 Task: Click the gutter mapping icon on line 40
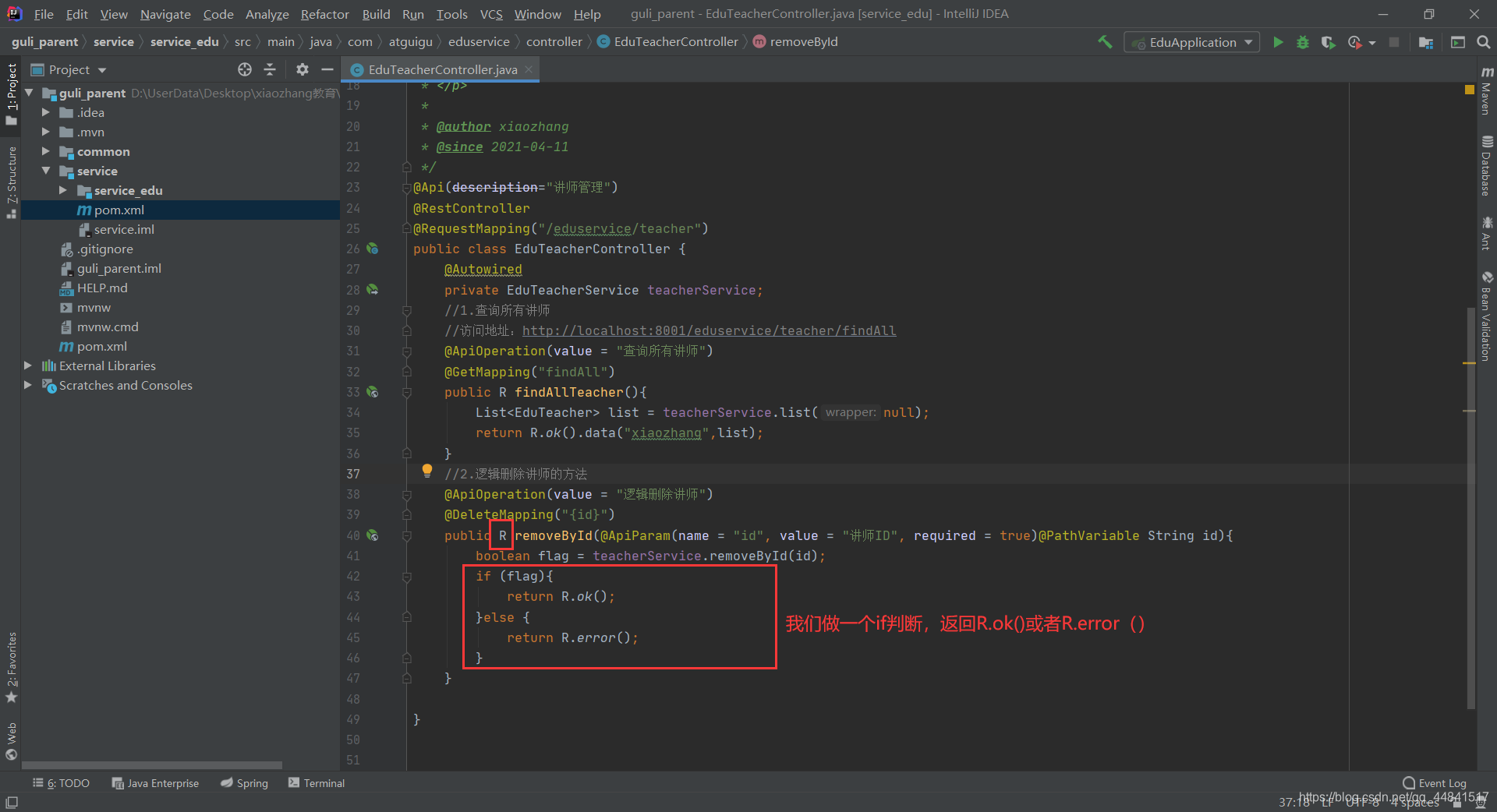pos(373,535)
